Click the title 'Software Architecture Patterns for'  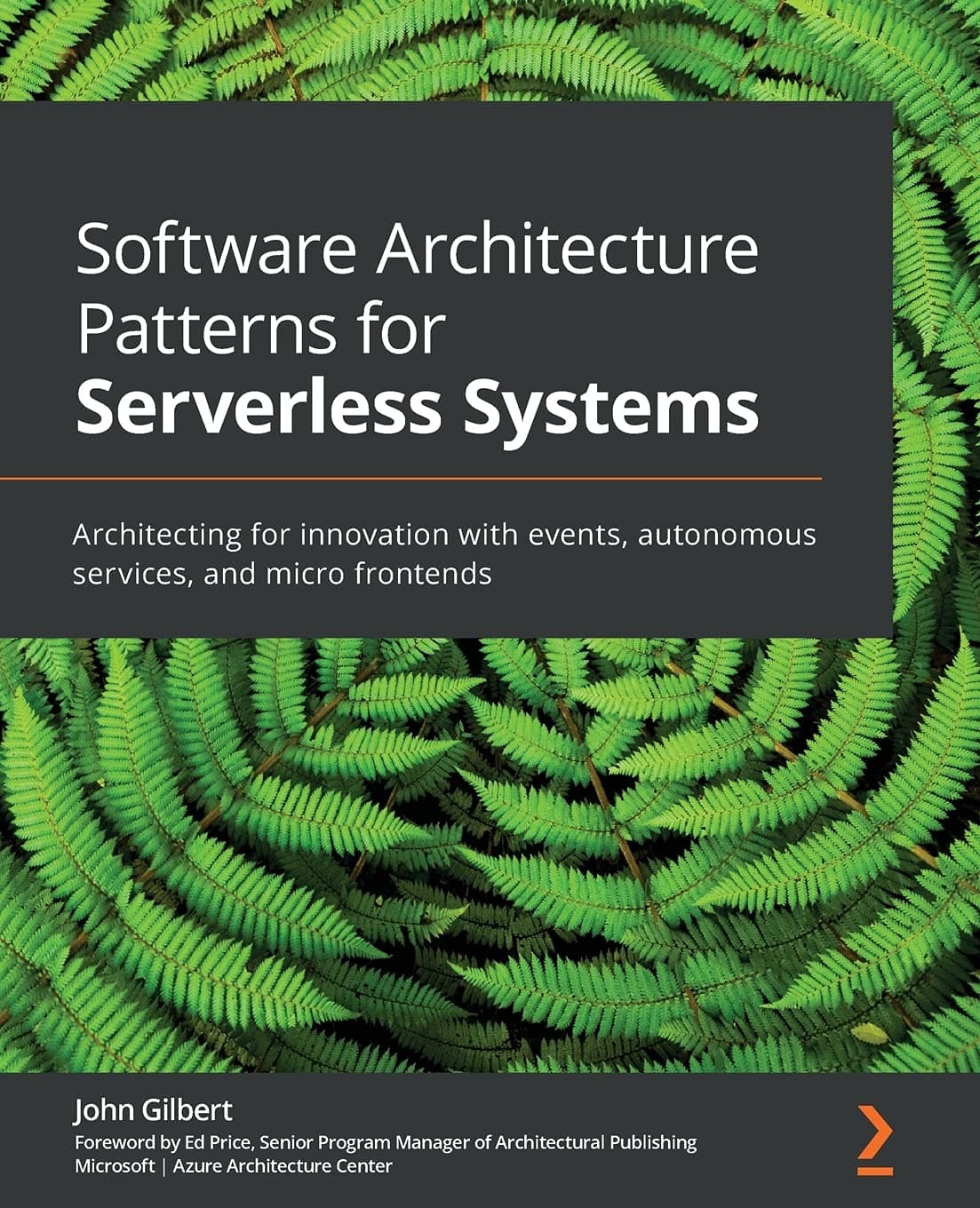coord(418,289)
